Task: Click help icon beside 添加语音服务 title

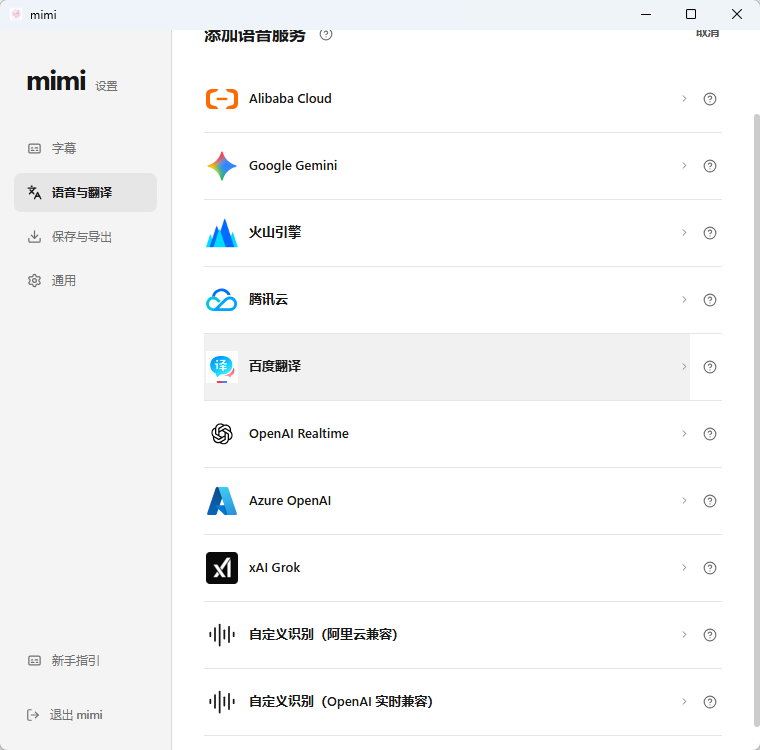Action: coord(326,34)
